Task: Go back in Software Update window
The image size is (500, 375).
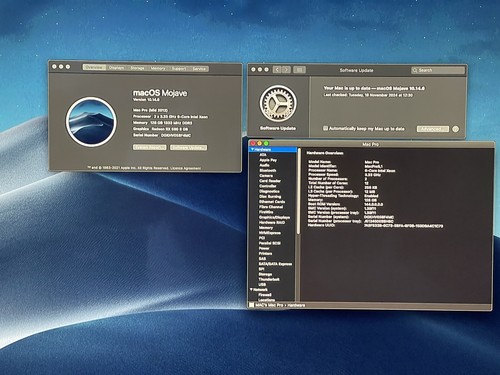Action: tap(277, 70)
